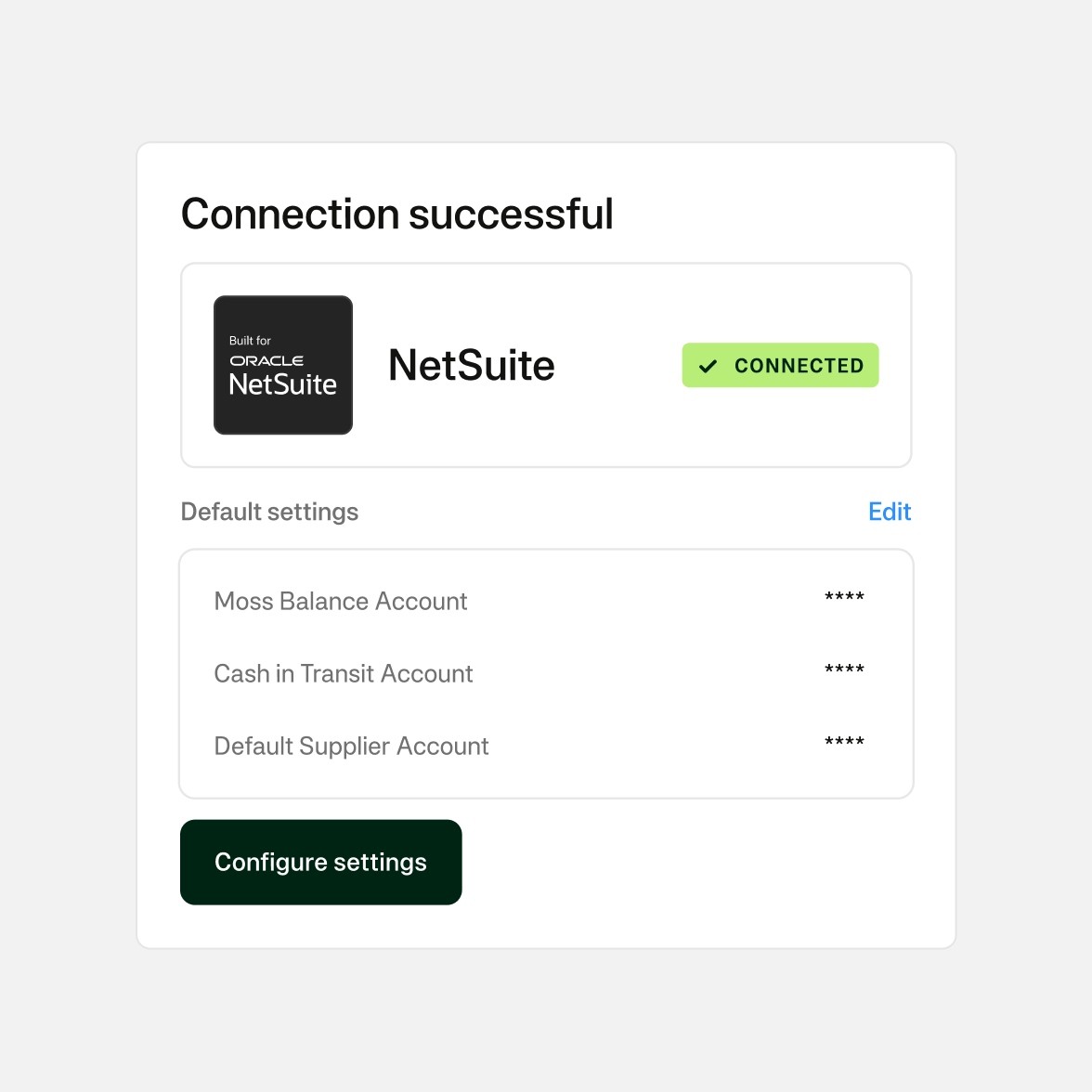The width and height of the screenshot is (1092, 1092).
Task: Click the 'Default settings' section label
Action: tap(269, 512)
